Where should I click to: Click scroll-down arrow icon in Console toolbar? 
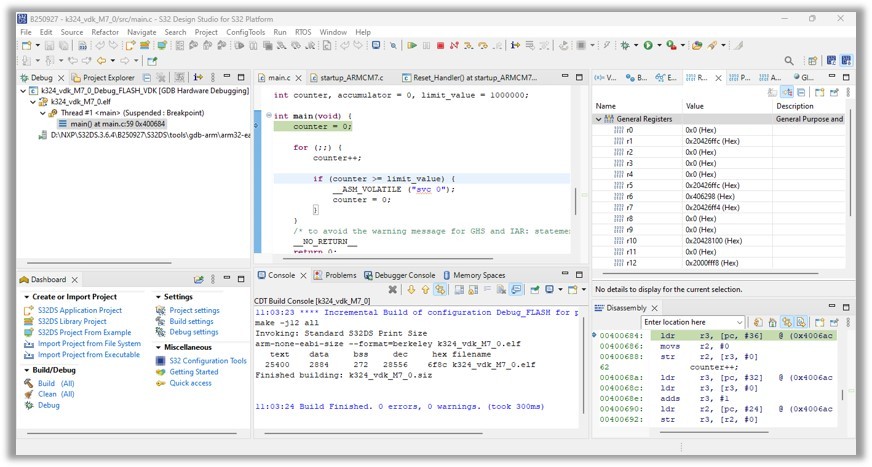[411, 290]
